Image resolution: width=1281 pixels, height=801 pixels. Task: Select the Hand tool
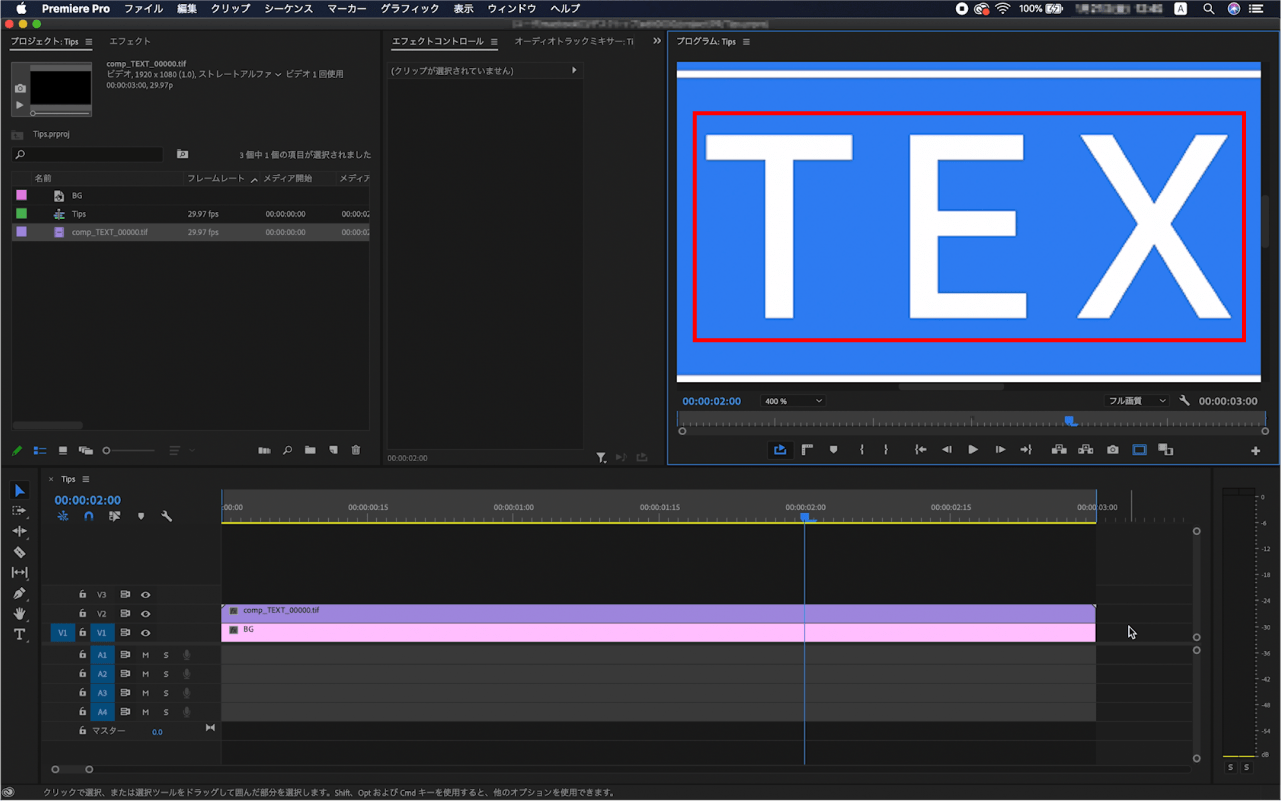19,614
